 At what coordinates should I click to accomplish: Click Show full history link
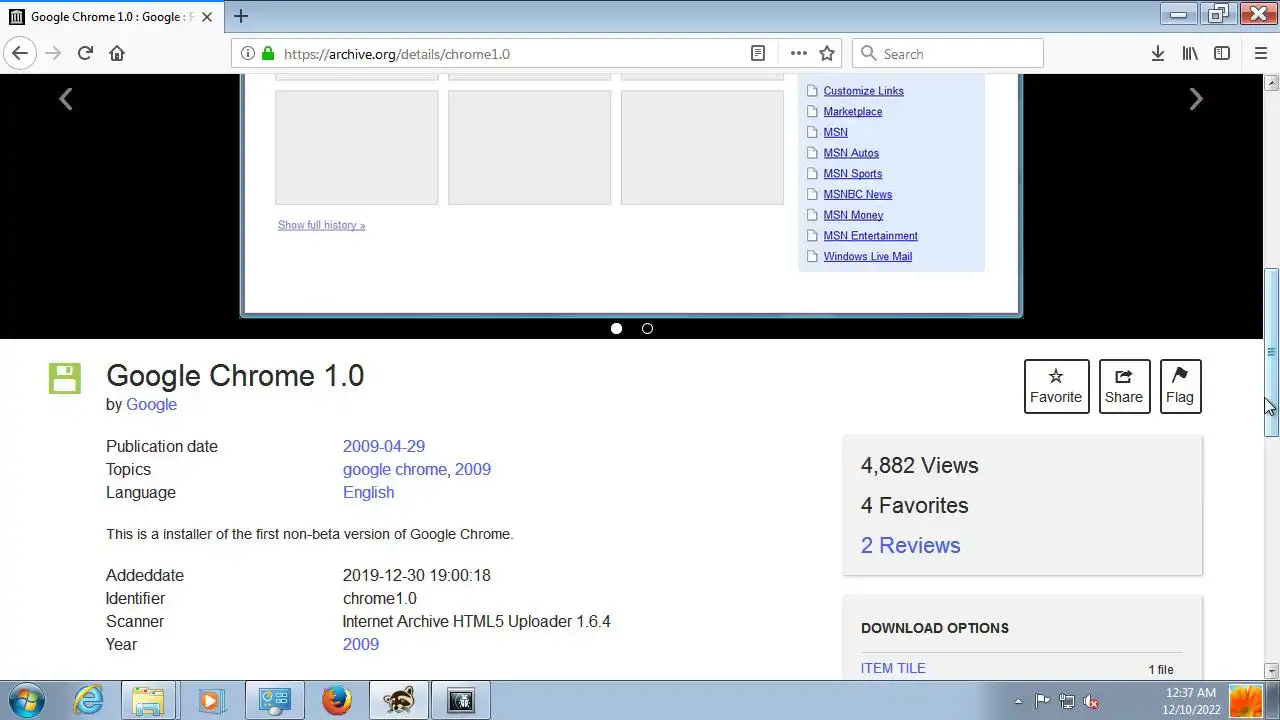(x=321, y=225)
